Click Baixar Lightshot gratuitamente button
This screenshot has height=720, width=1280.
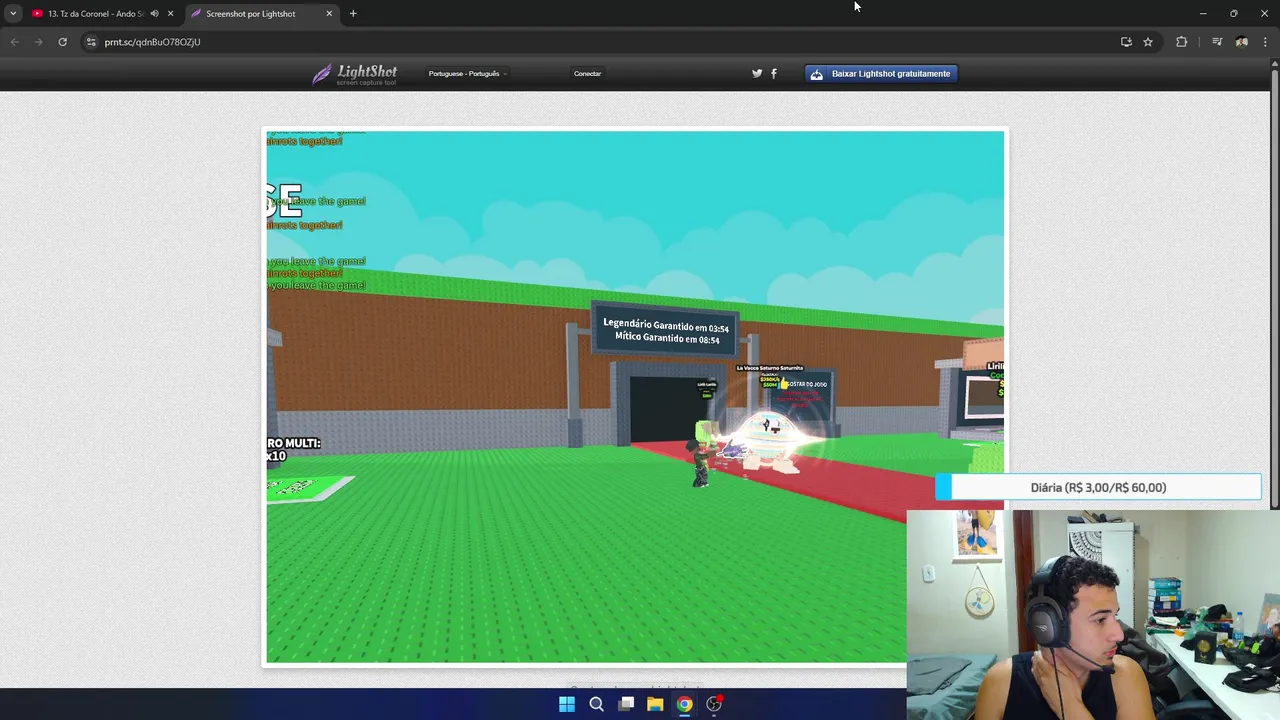881,74
